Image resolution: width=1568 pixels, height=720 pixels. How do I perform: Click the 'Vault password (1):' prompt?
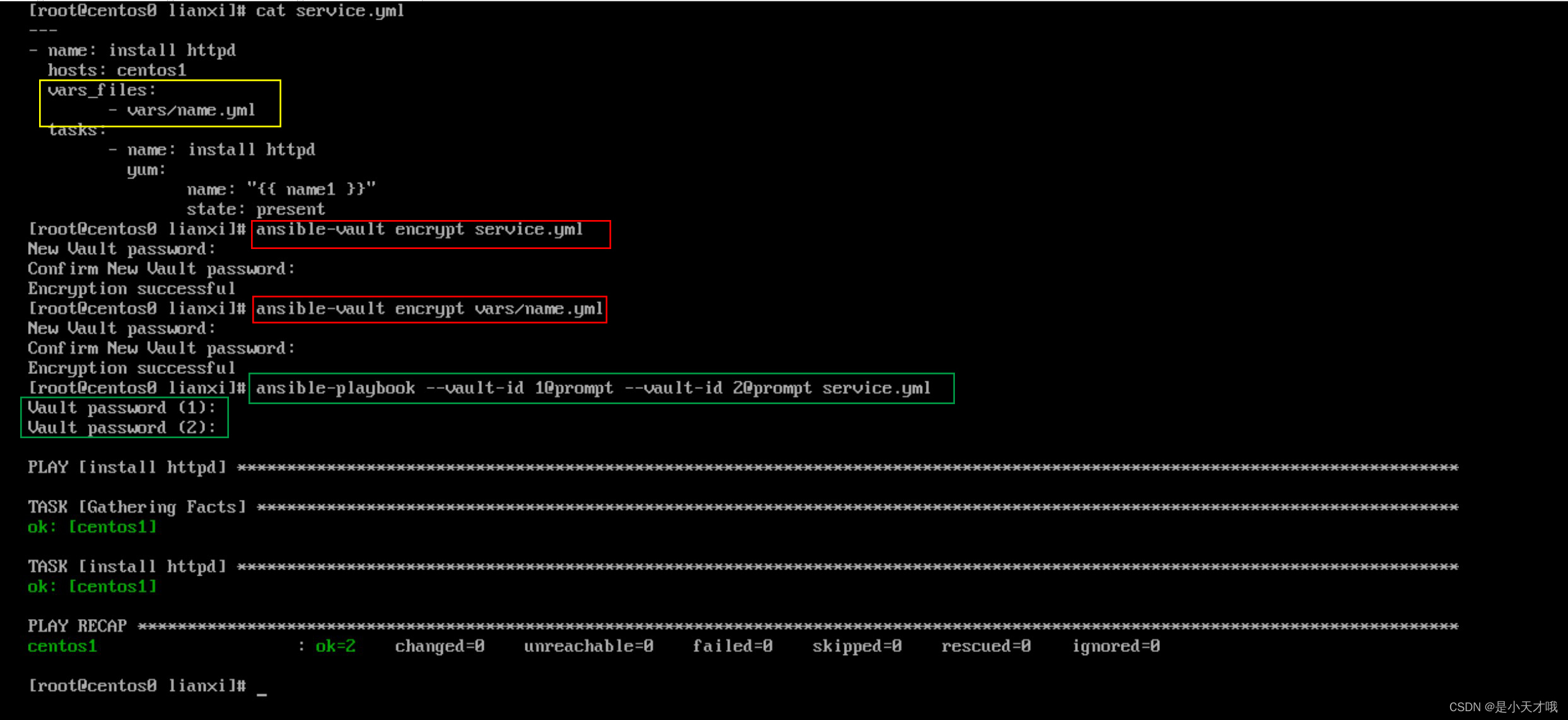pyautogui.click(x=121, y=408)
